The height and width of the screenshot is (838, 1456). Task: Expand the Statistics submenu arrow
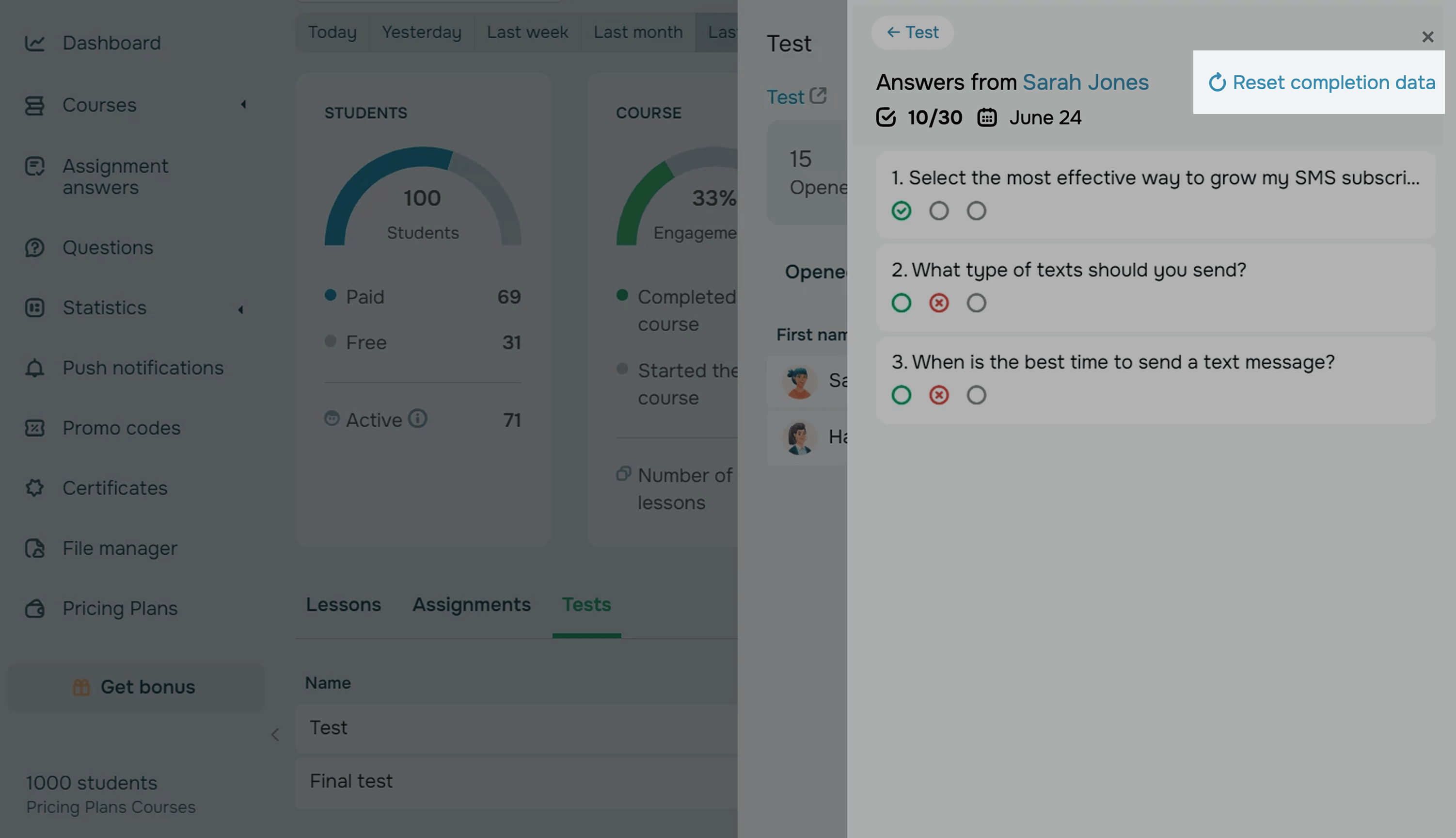click(x=241, y=310)
